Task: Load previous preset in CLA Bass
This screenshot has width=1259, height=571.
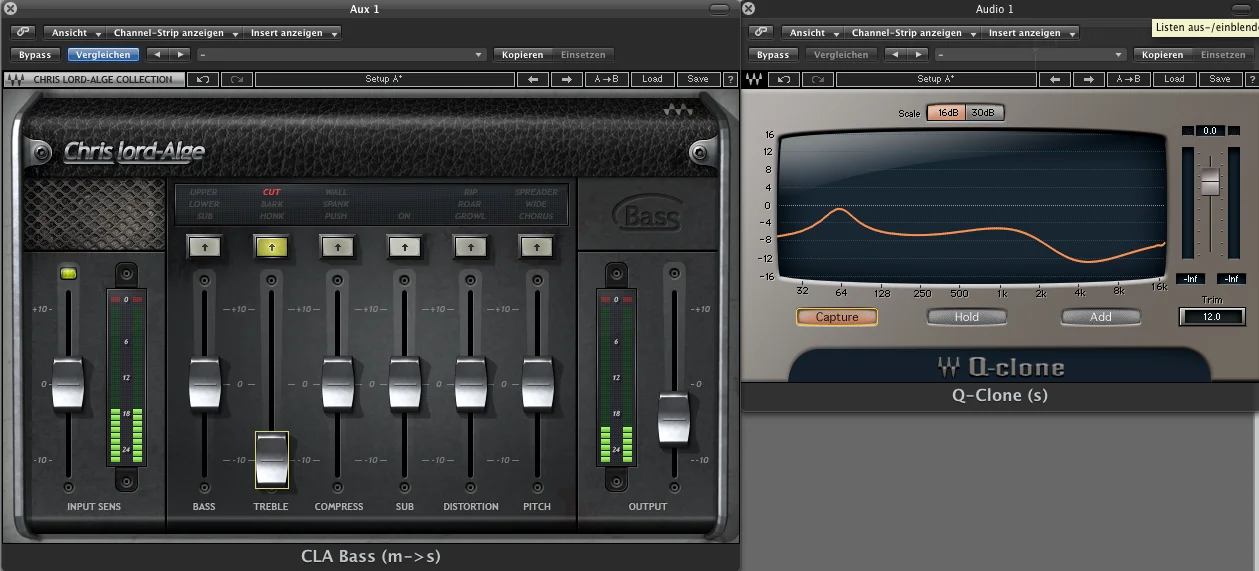Action: (x=534, y=79)
